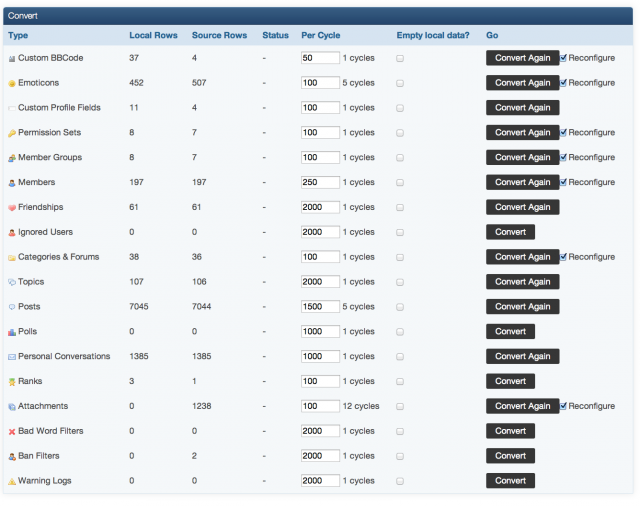Enable Empty local data for Posts
Screen dimensions: 640x506
click(x=400, y=307)
